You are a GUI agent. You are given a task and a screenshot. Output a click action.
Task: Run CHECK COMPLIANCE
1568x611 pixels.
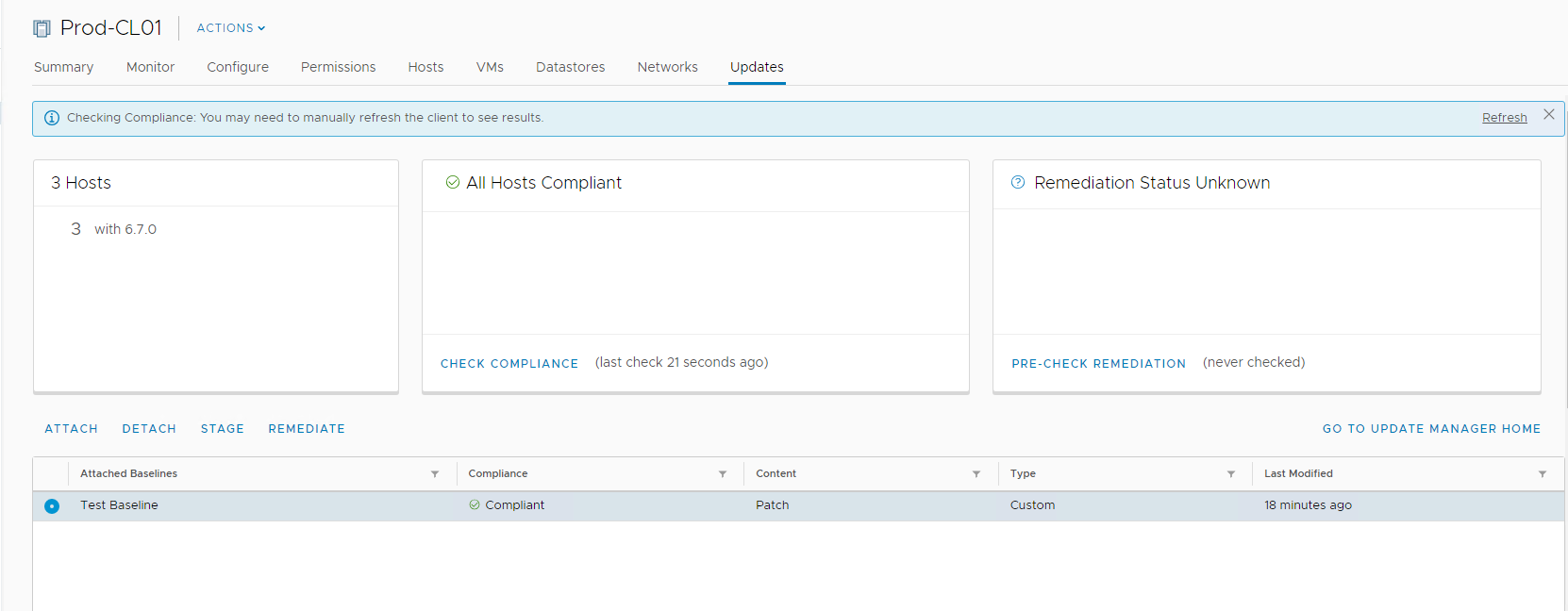(x=509, y=363)
